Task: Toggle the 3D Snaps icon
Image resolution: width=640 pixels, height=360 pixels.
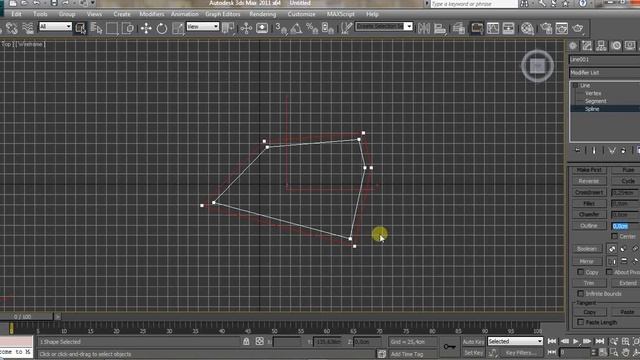Action: click(x=281, y=28)
